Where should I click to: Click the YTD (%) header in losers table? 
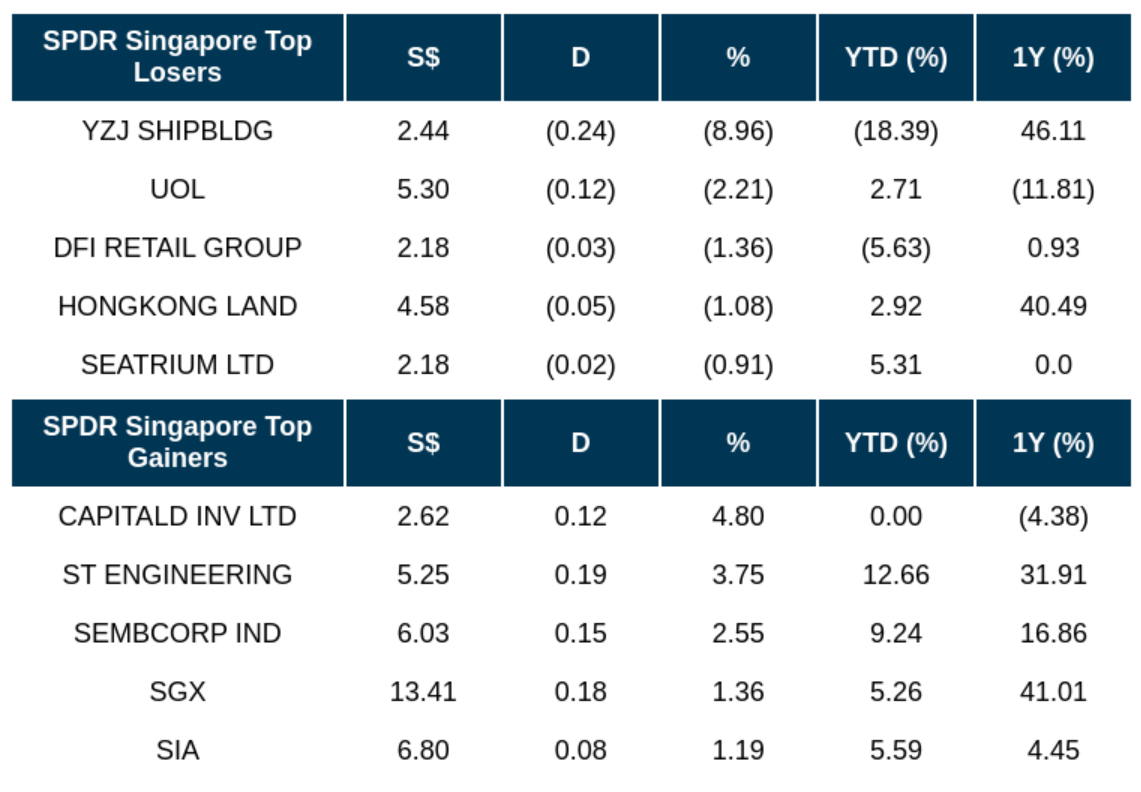896,57
